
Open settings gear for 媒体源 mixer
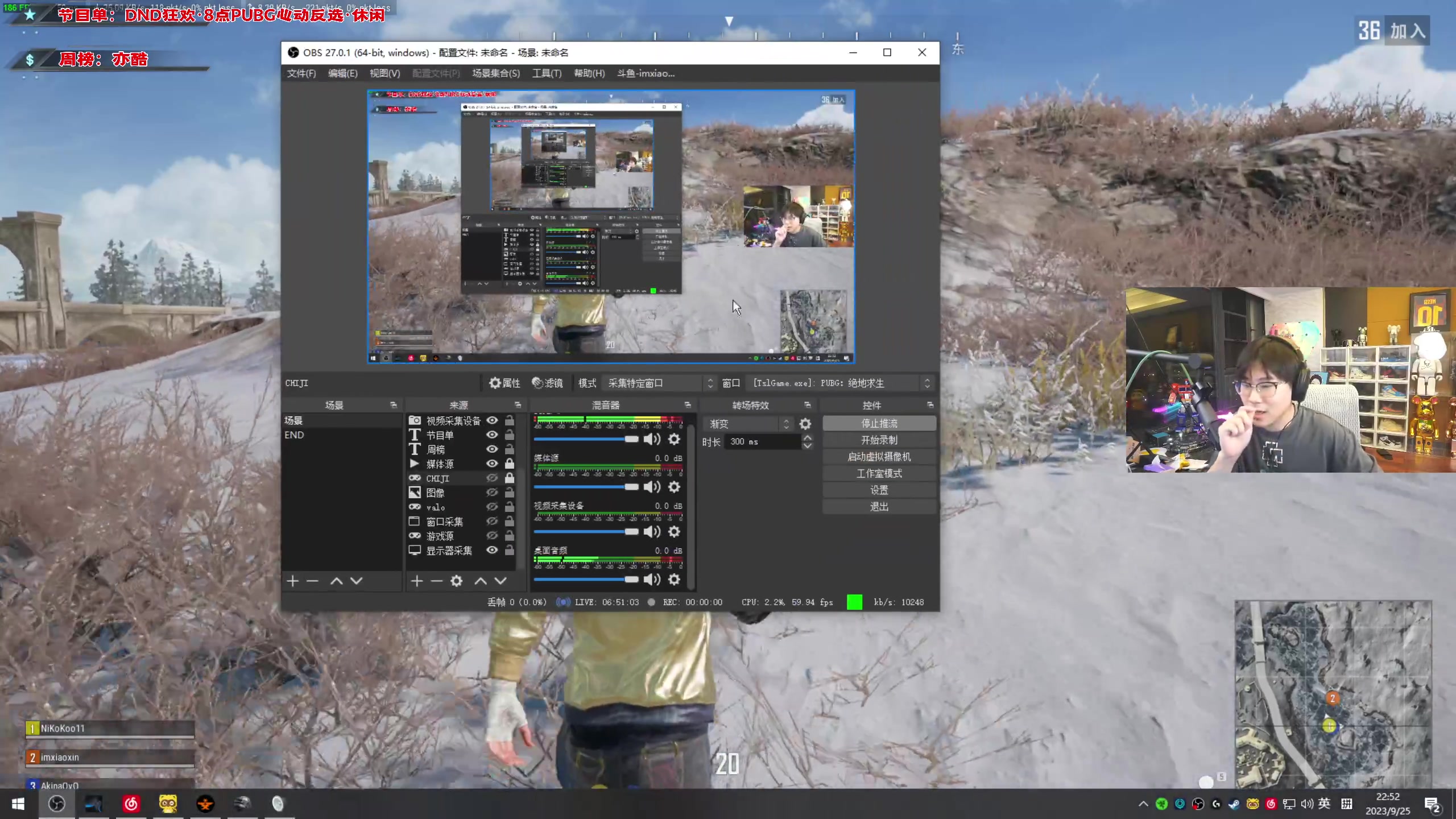point(674,487)
